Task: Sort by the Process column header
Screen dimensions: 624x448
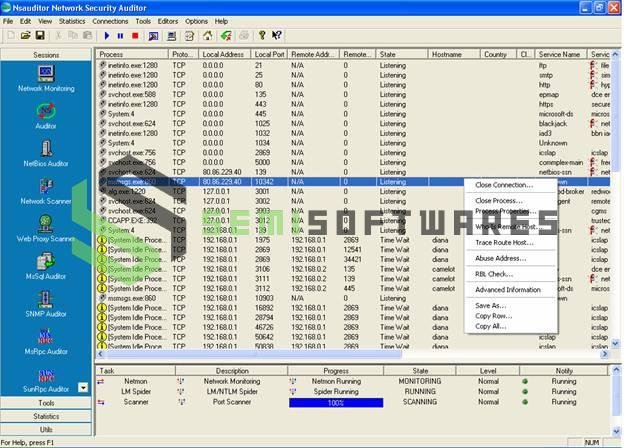Action: (x=132, y=54)
